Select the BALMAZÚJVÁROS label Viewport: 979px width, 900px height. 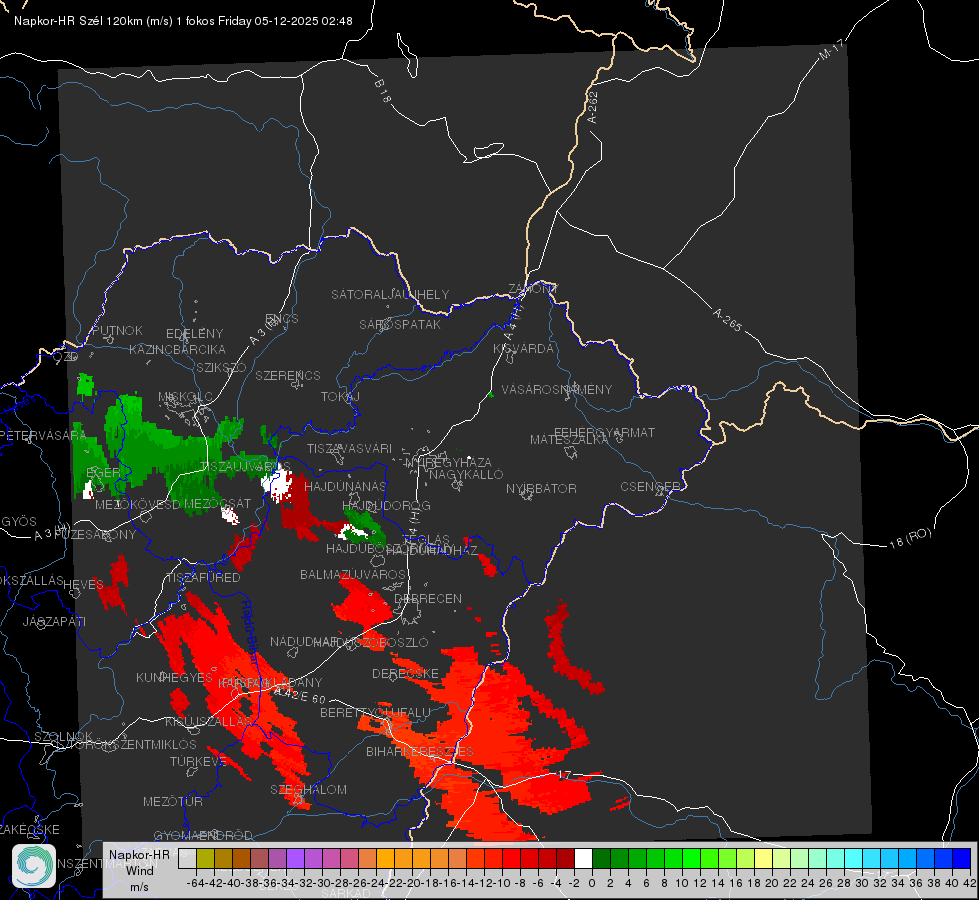click(x=353, y=574)
